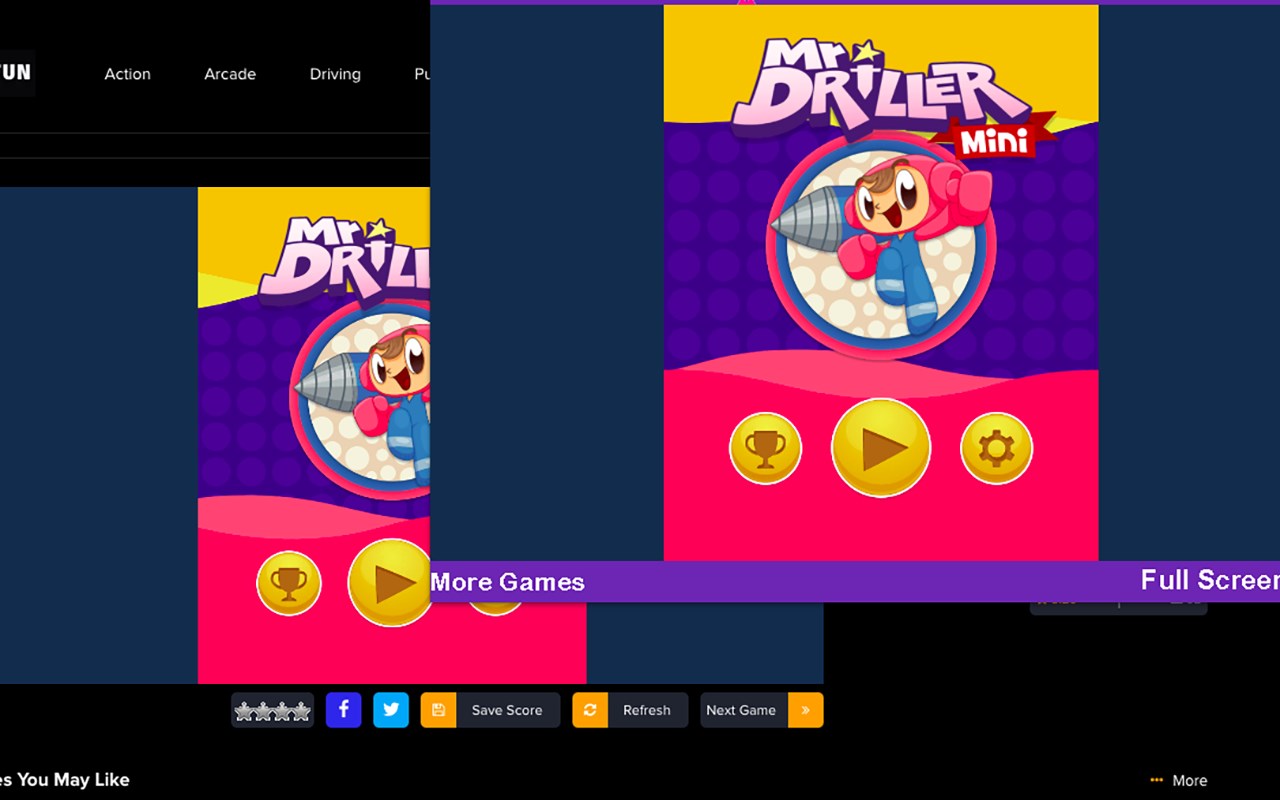Open gear settings in the front game window
The image size is (1280, 800).
click(996, 449)
